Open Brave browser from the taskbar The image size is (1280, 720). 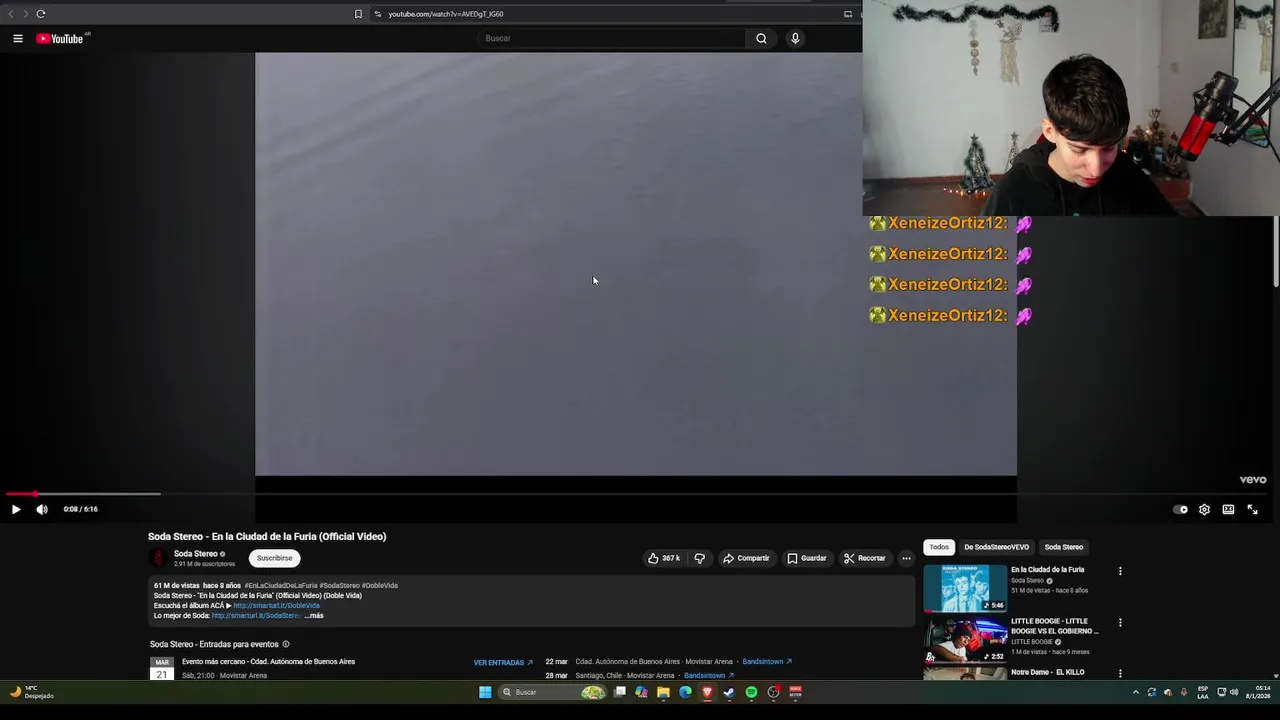pos(707,692)
